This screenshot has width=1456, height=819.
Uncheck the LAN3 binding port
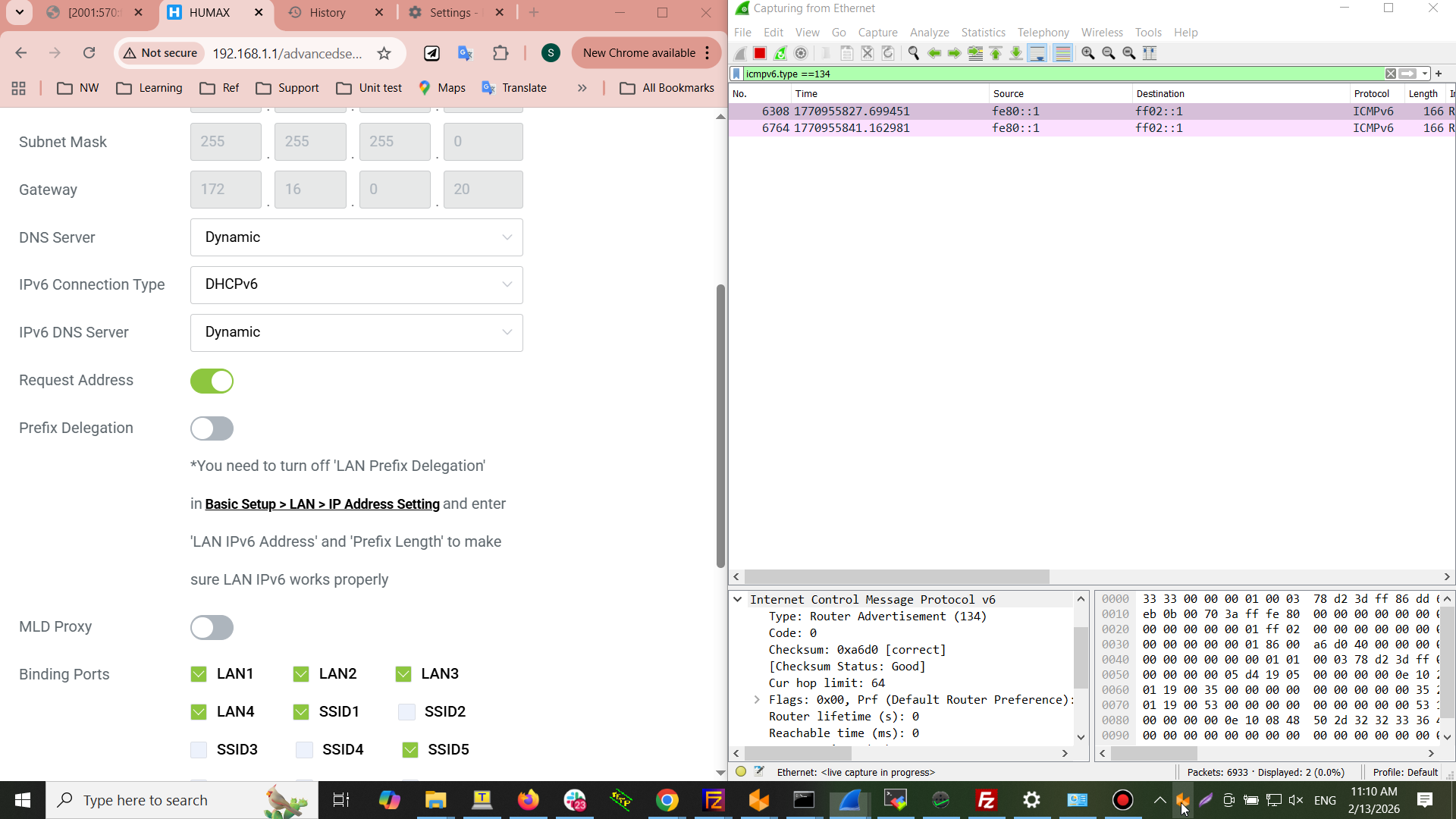coord(403,674)
